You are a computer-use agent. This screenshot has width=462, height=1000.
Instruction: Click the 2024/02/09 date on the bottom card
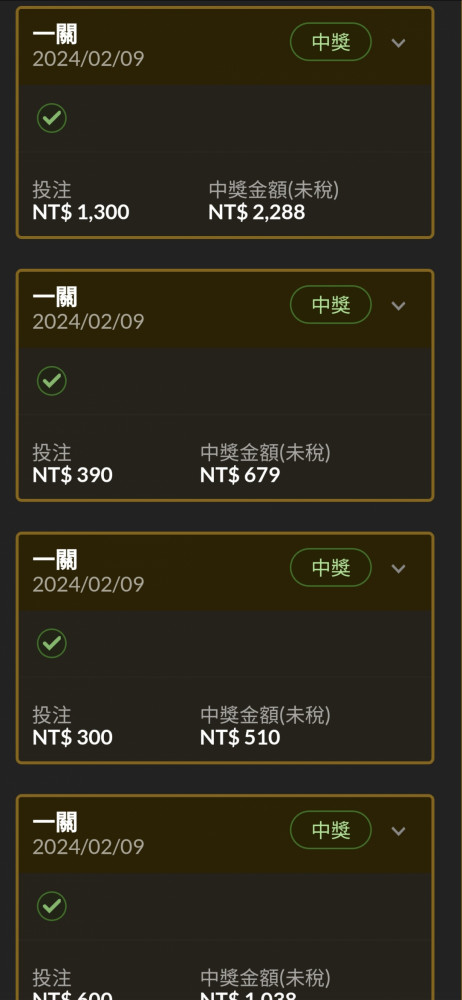click(88, 847)
